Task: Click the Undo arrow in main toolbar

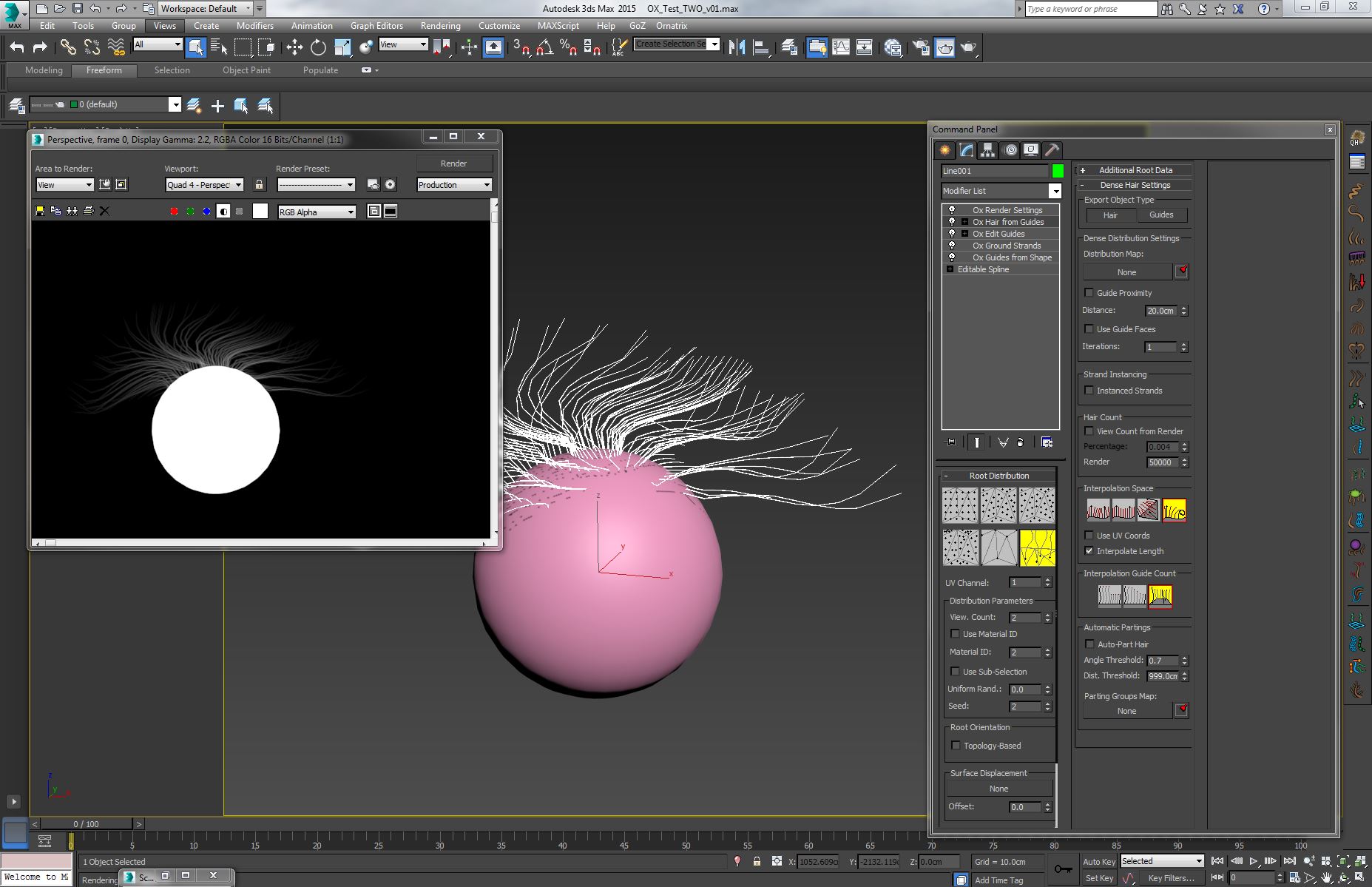Action: (x=16, y=47)
